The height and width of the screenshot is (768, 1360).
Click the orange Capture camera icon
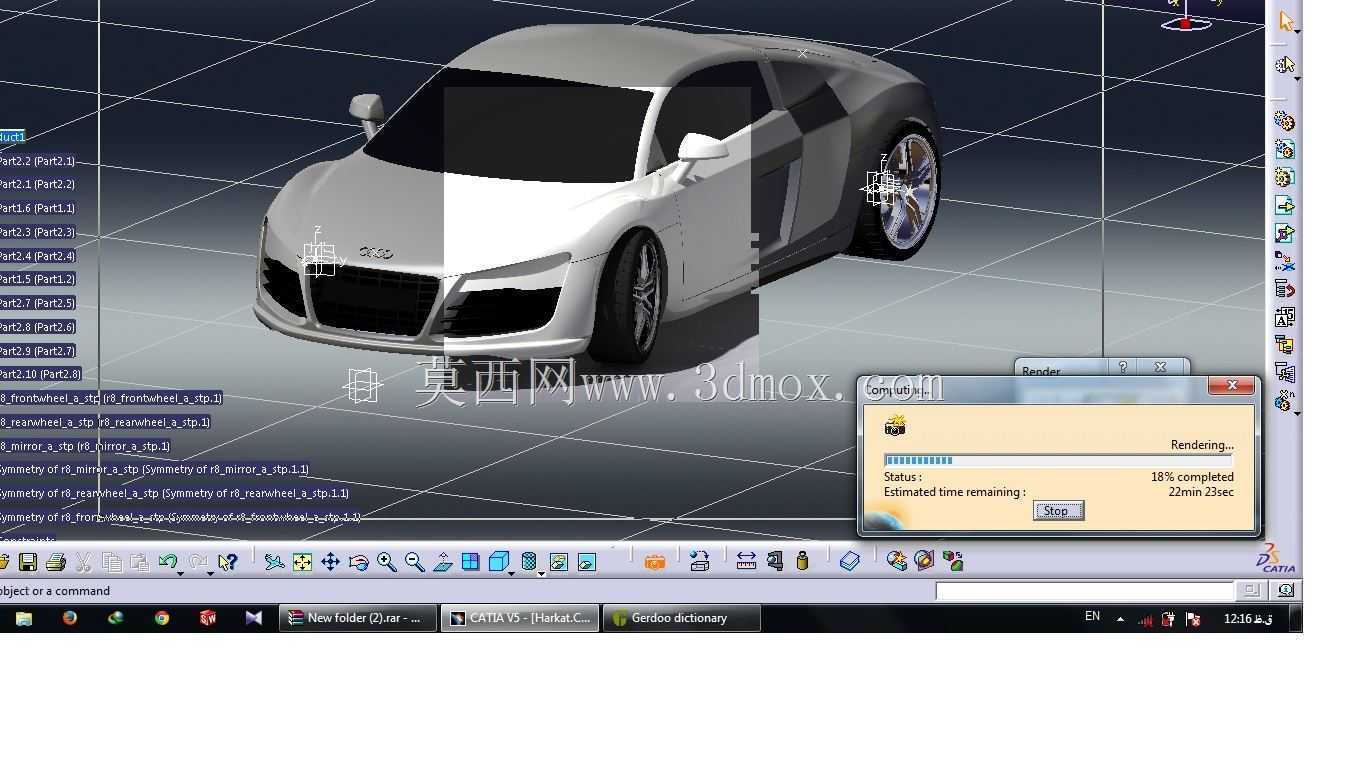click(x=655, y=562)
